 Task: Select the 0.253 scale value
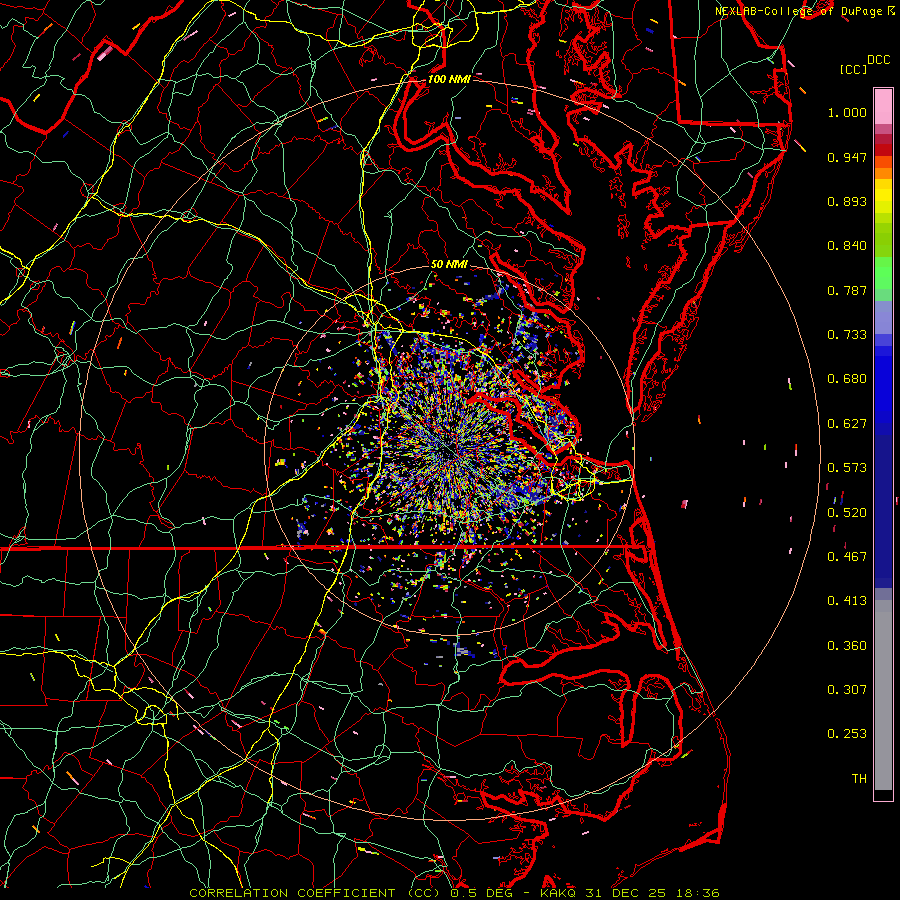pos(847,734)
